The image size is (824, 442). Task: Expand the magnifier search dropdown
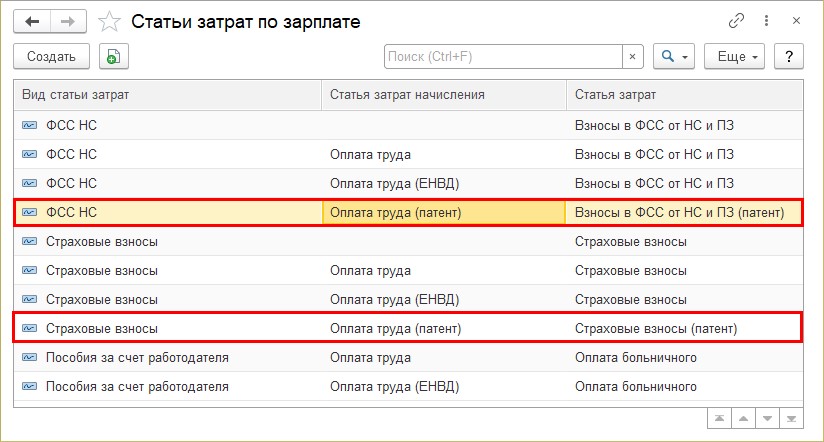tap(674, 56)
